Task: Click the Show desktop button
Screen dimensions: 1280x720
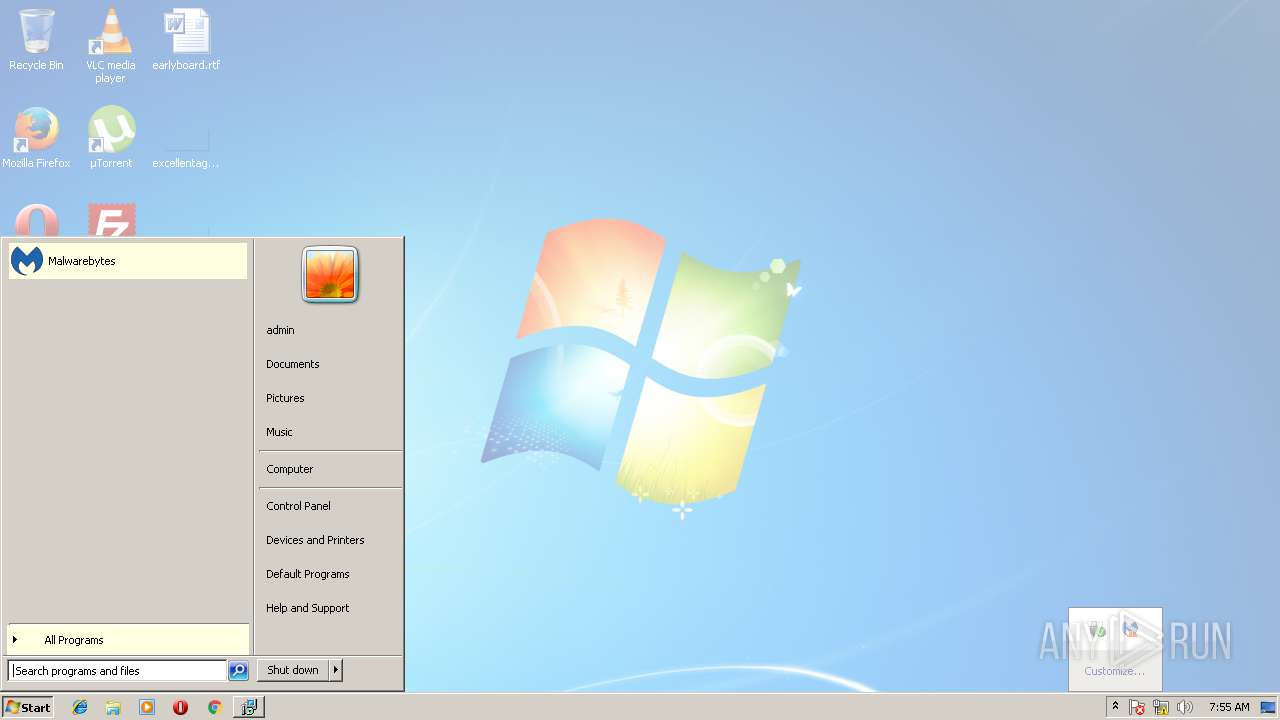Action: (x=1268, y=707)
